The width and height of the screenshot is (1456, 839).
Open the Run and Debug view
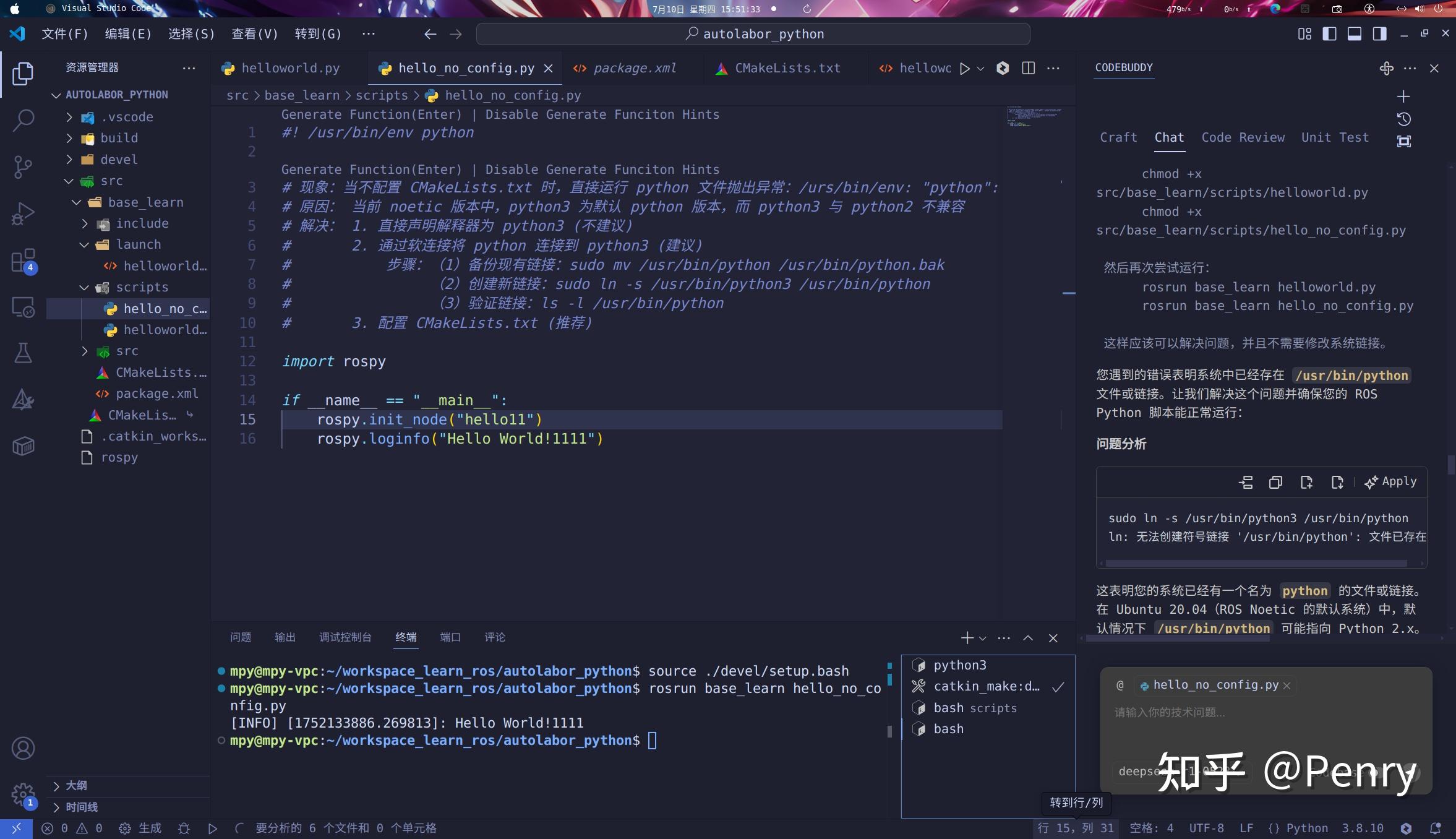pos(22,212)
